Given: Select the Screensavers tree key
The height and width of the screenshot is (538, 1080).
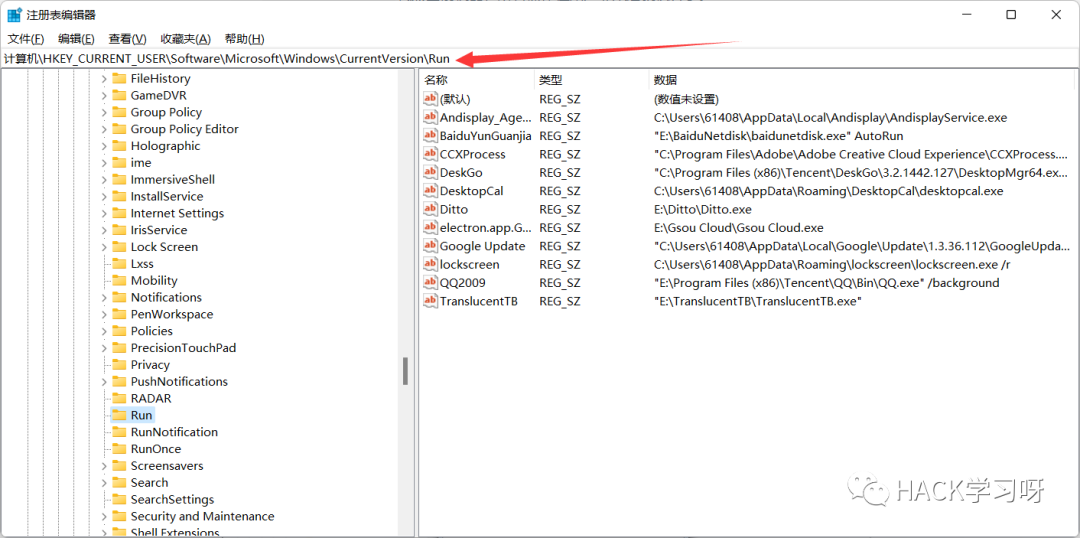Looking at the screenshot, I should click(165, 466).
